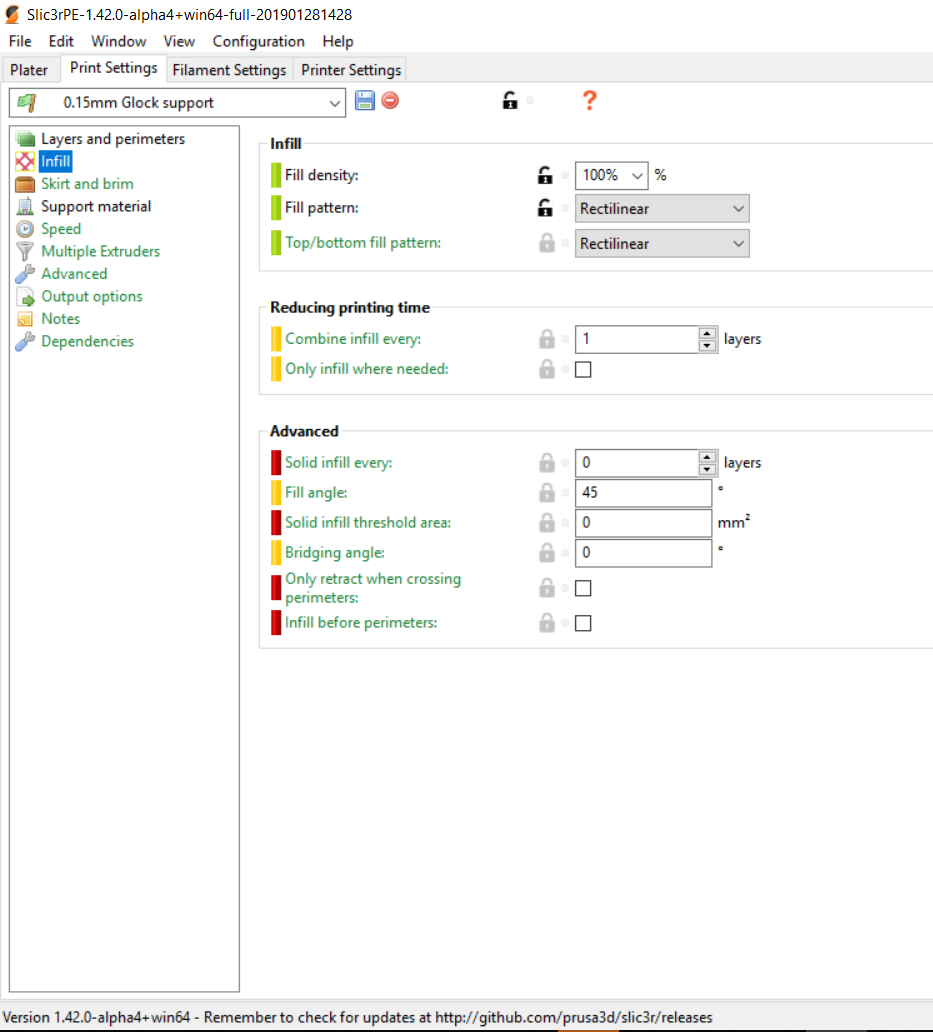The height and width of the screenshot is (1032, 933).
Task: Switch to the Filament Settings tab
Action: tap(229, 70)
